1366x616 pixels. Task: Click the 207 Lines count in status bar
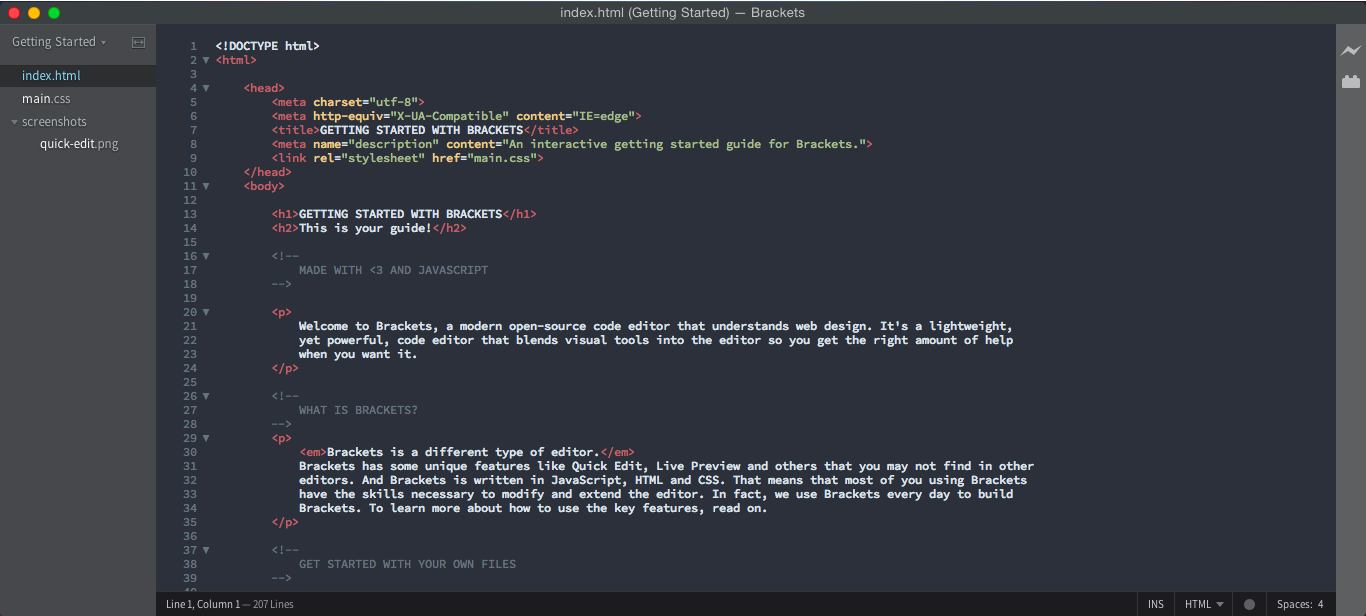[x=272, y=604]
